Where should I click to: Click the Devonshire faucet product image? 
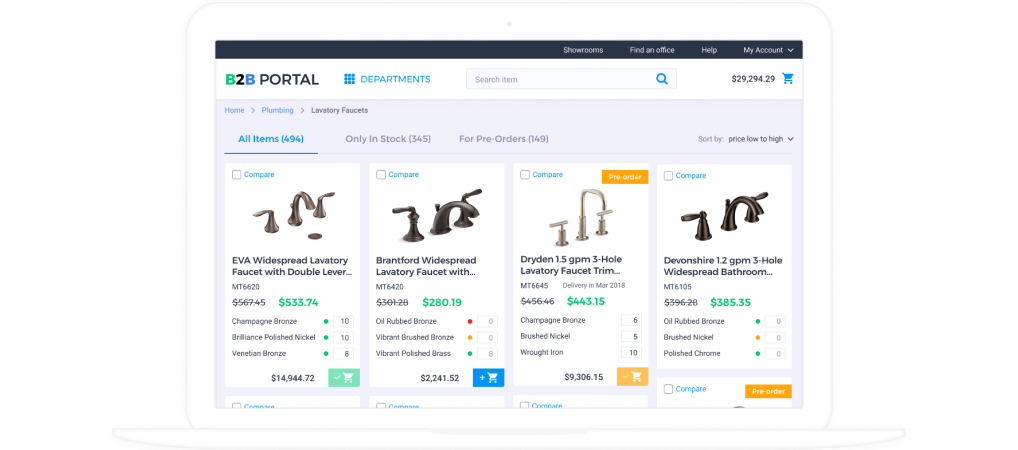(725, 216)
